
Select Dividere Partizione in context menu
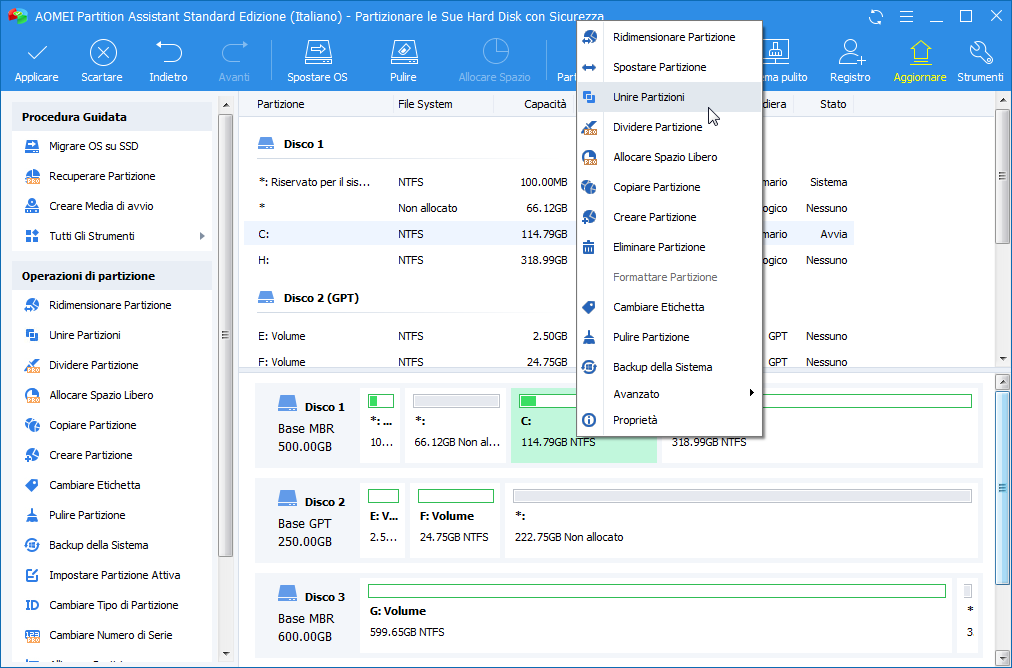(x=657, y=127)
